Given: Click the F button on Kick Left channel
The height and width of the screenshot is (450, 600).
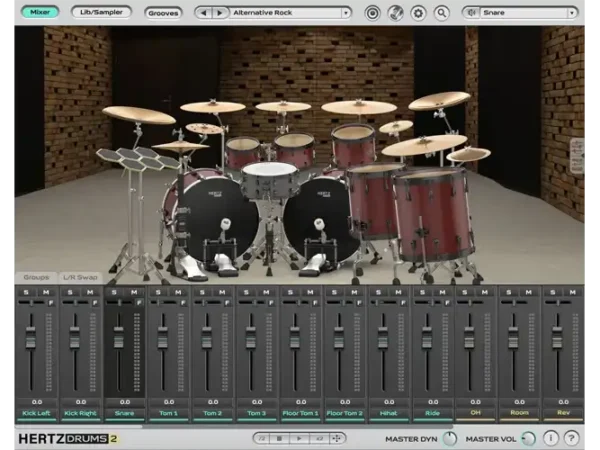Looking at the screenshot, I should click(51, 303).
